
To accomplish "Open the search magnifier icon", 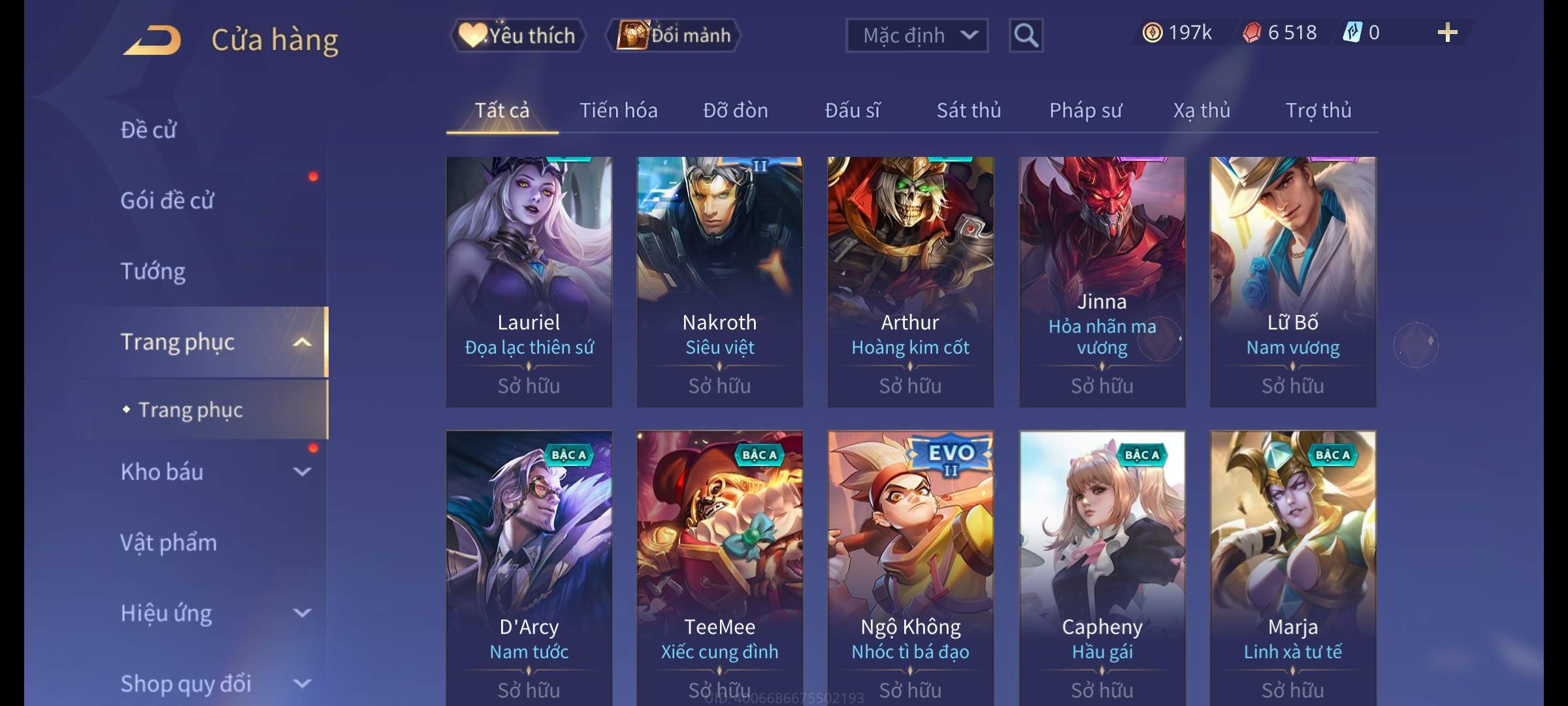I will click(1026, 35).
